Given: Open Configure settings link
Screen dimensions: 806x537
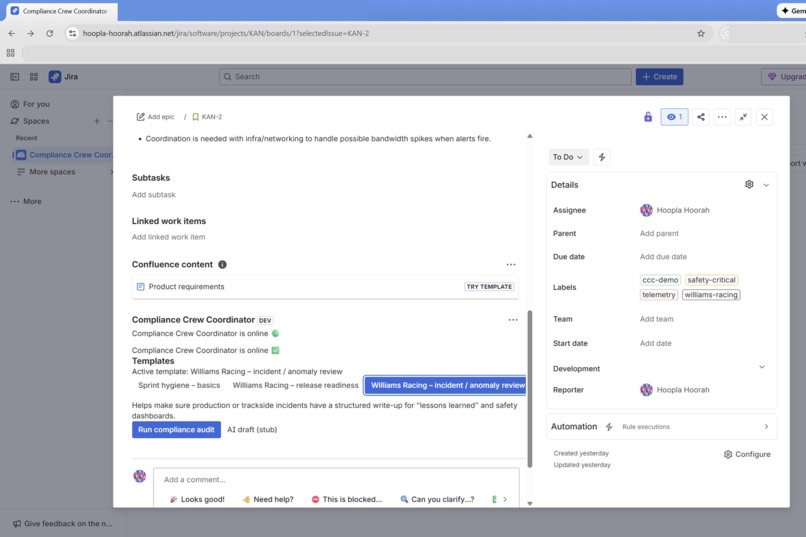Looking at the screenshot, I should [x=747, y=454].
